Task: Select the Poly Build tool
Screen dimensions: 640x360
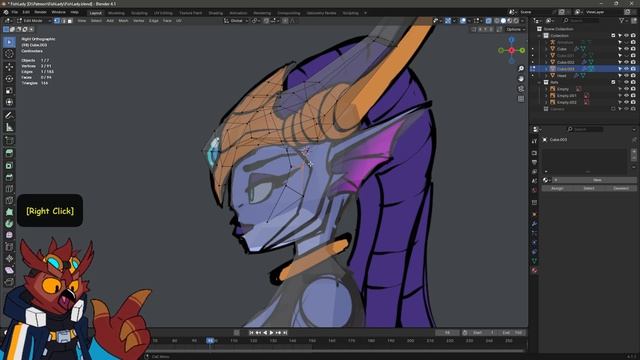Action: tap(9, 212)
